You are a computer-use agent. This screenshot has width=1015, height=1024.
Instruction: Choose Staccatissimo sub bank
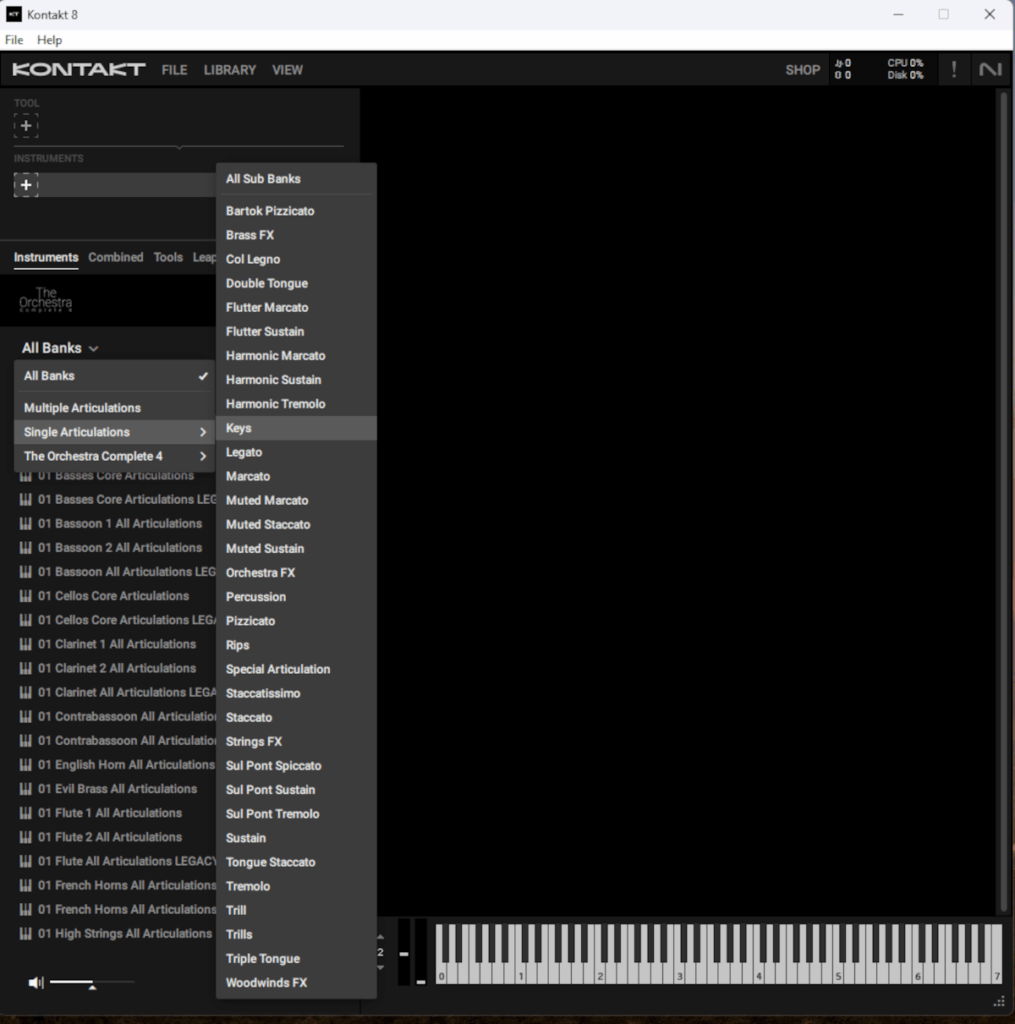click(296, 694)
